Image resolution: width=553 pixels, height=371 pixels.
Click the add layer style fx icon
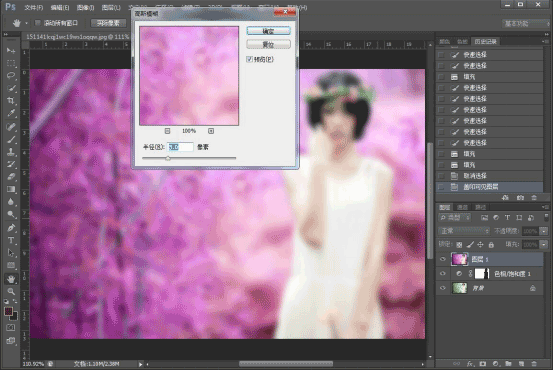[x=470, y=364]
